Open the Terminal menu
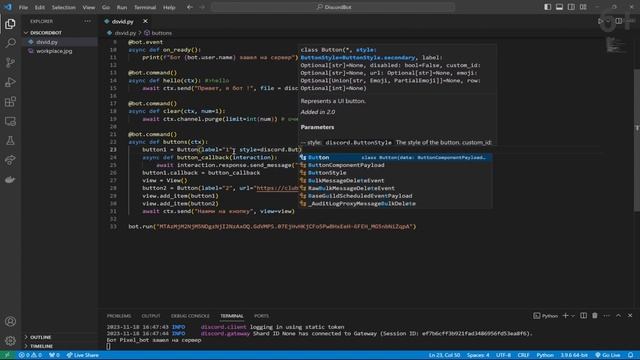 (145, 7)
